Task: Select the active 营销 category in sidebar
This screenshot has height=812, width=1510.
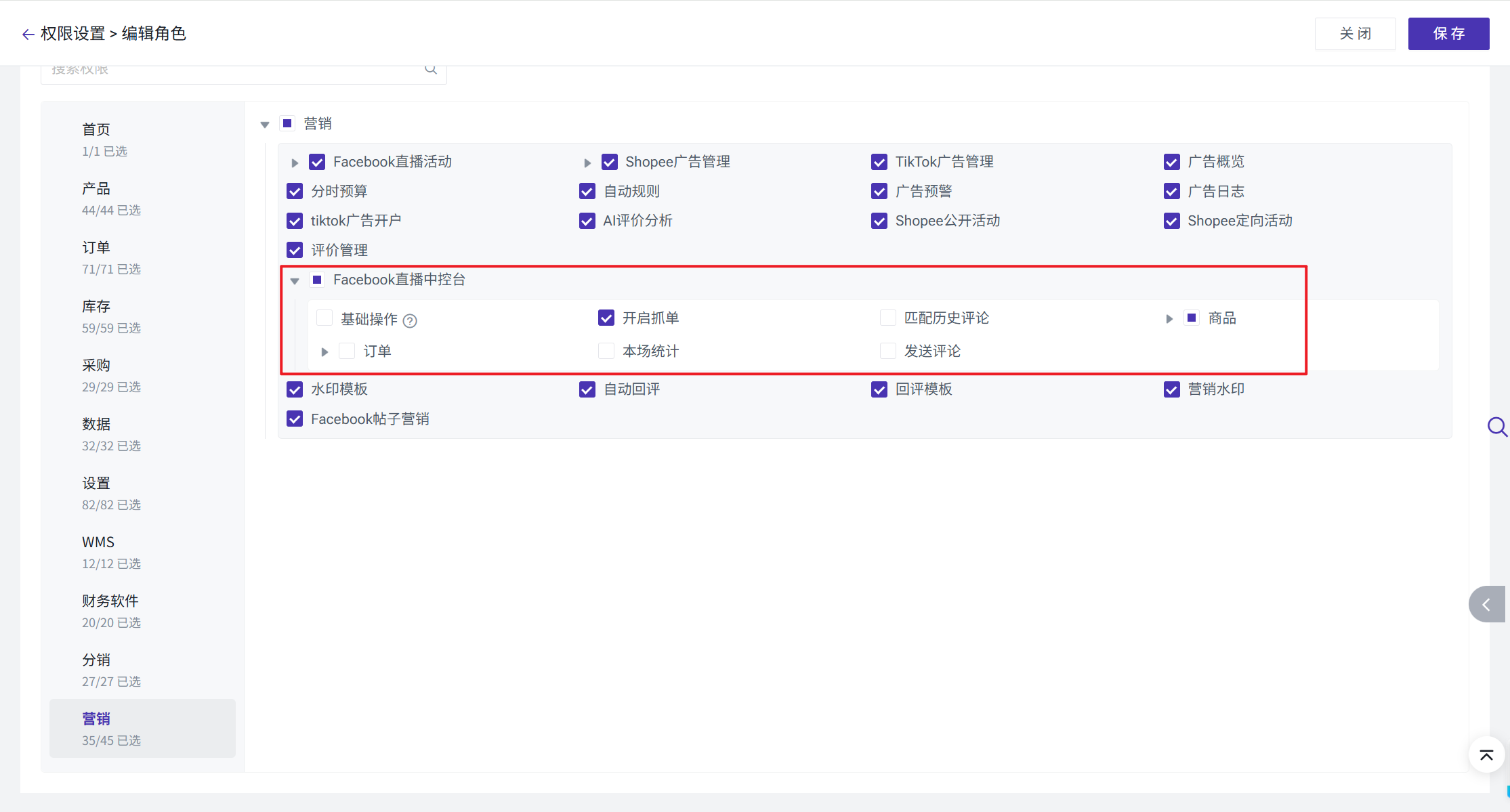Action: [x=142, y=729]
